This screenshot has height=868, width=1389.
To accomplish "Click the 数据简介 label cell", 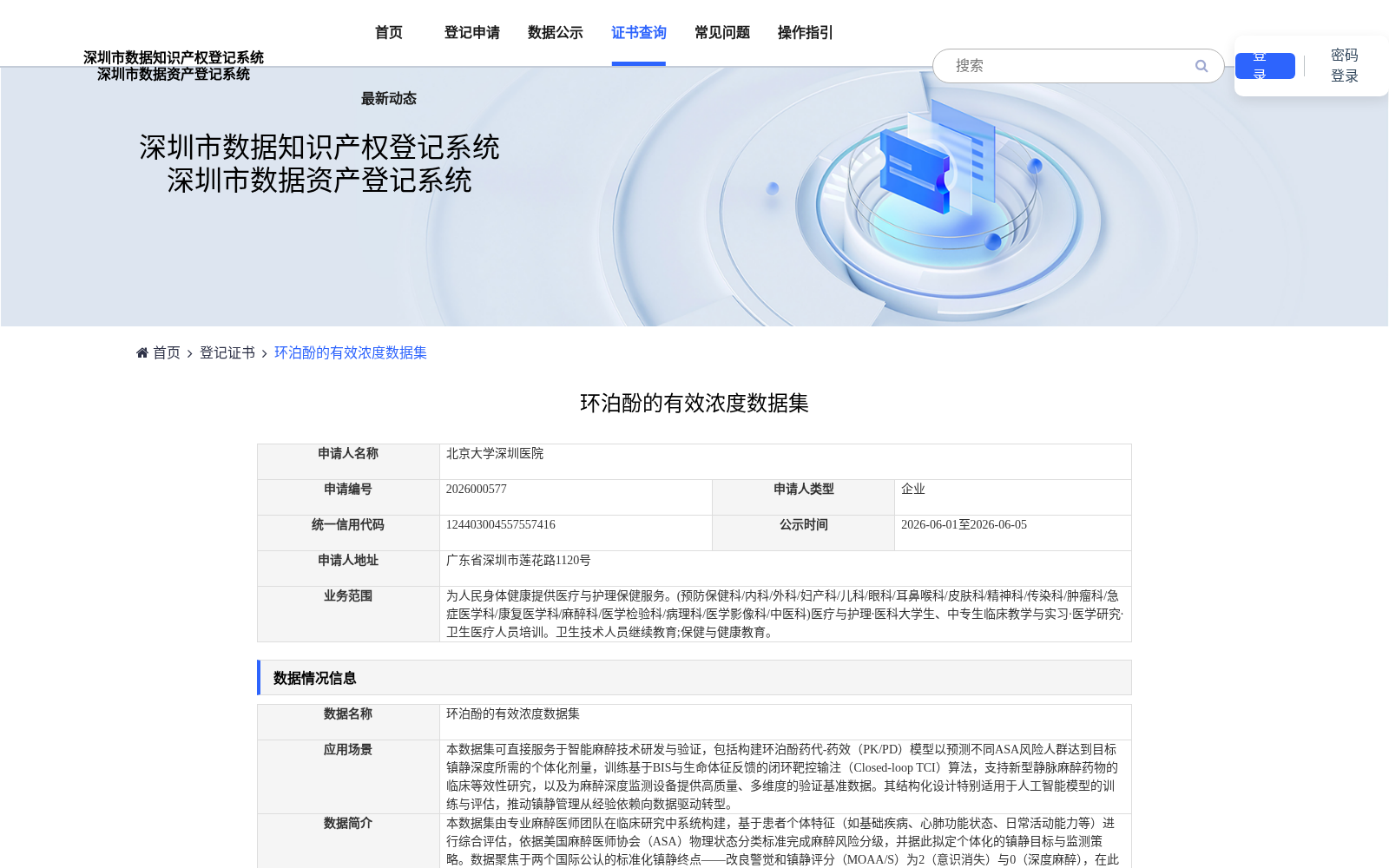I will (348, 841).
